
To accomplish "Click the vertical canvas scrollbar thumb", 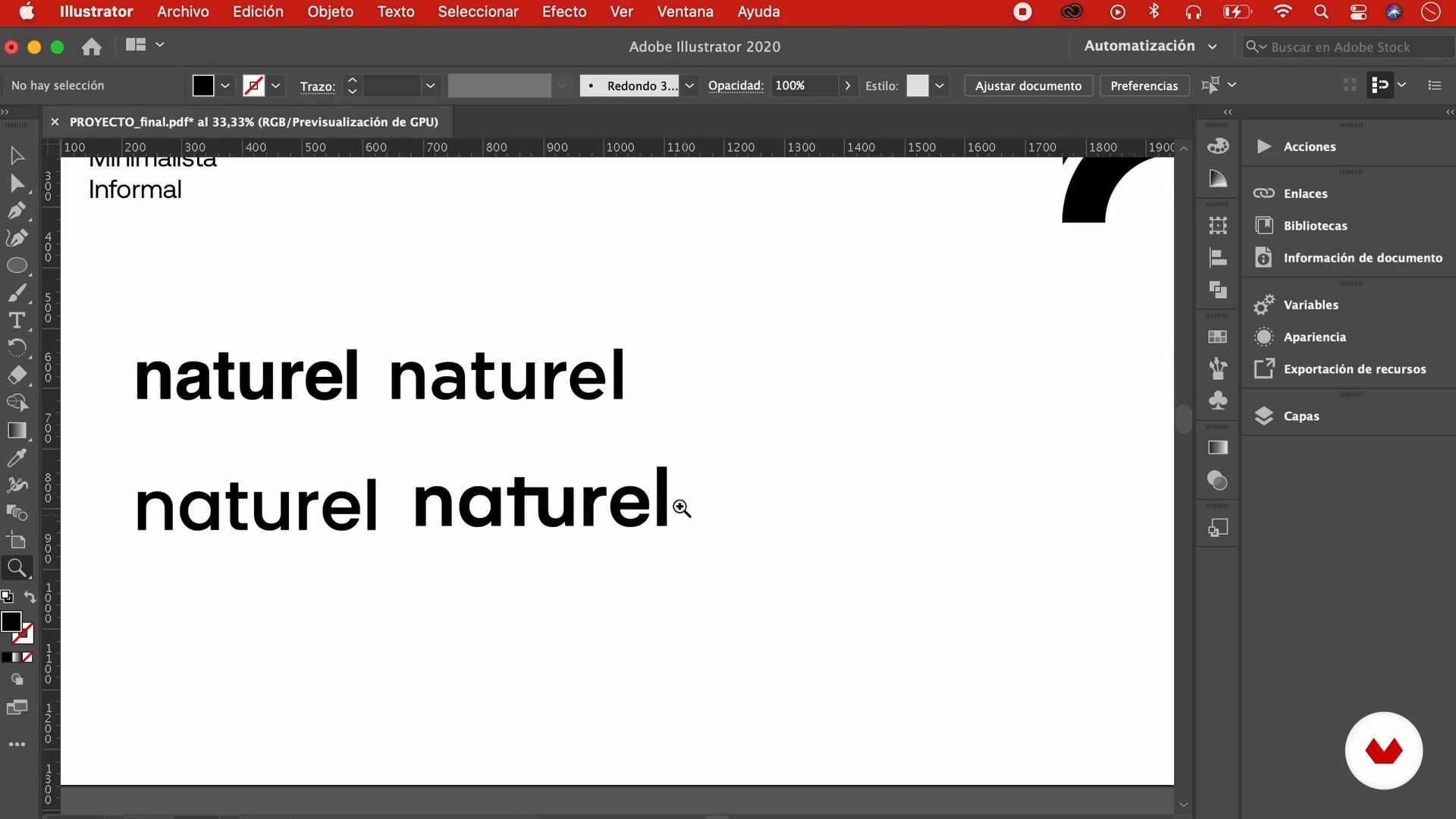I will (x=1183, y=419).
